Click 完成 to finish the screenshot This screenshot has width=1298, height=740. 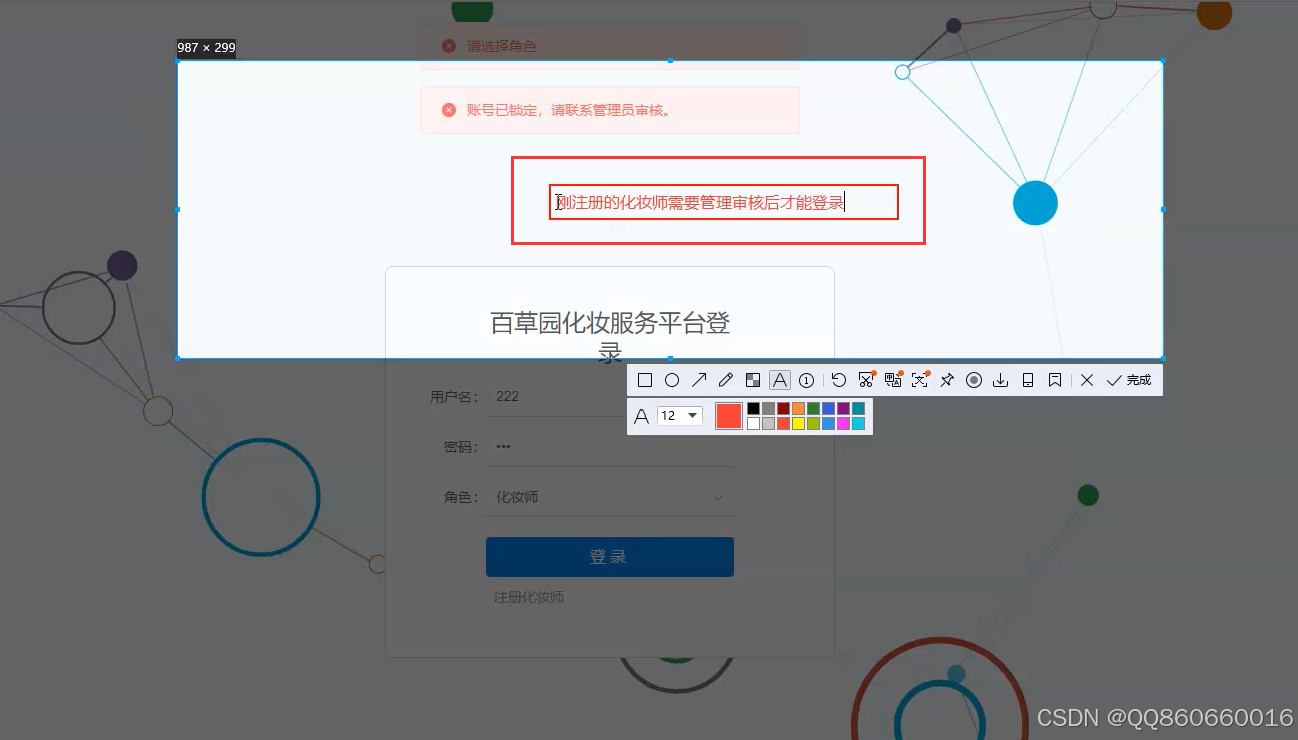pyautogui.click(x=1129, y=380)
